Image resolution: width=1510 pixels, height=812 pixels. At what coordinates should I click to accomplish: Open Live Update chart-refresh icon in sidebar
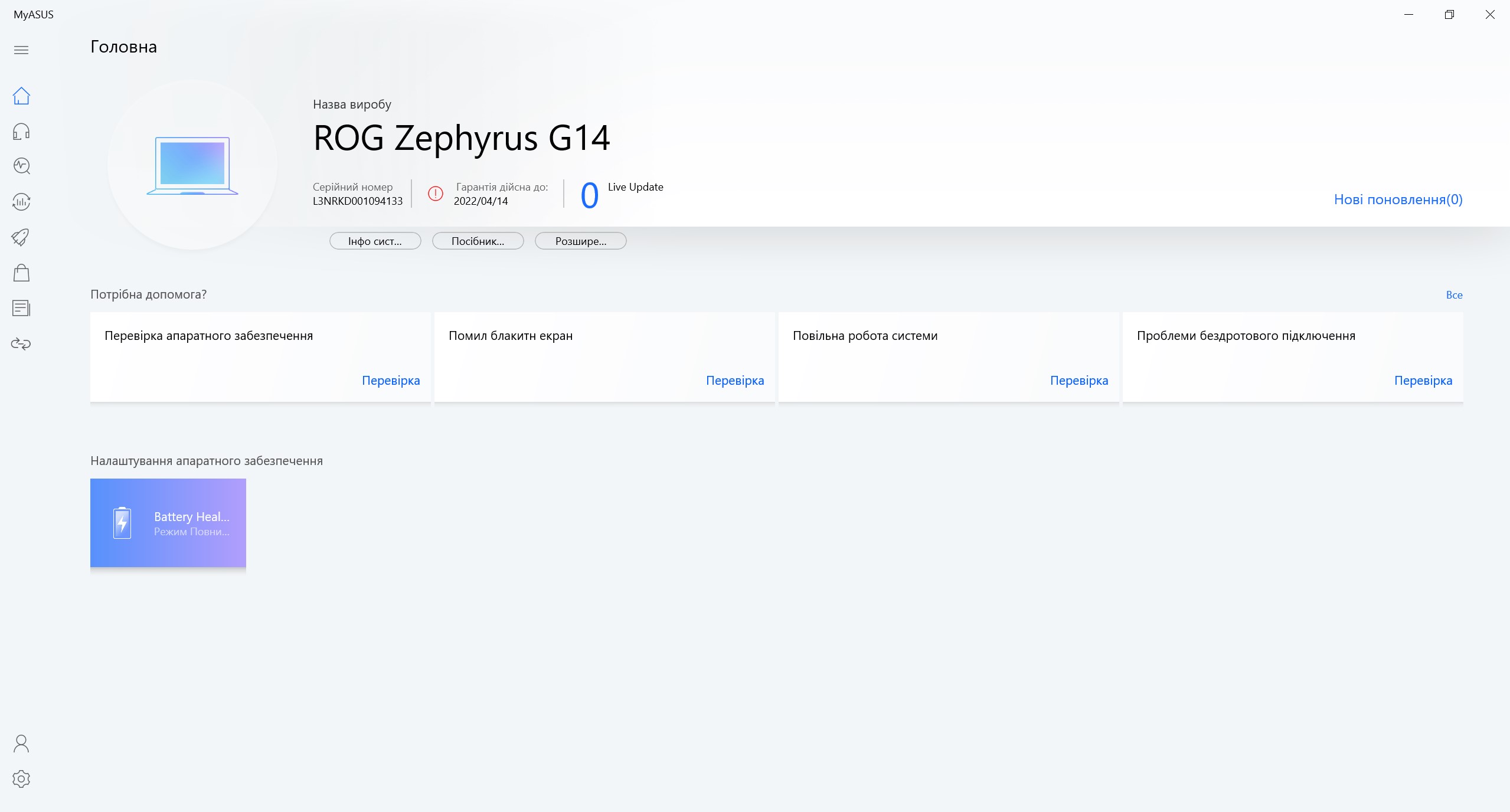pyautogui.click(x=21, y=202)
